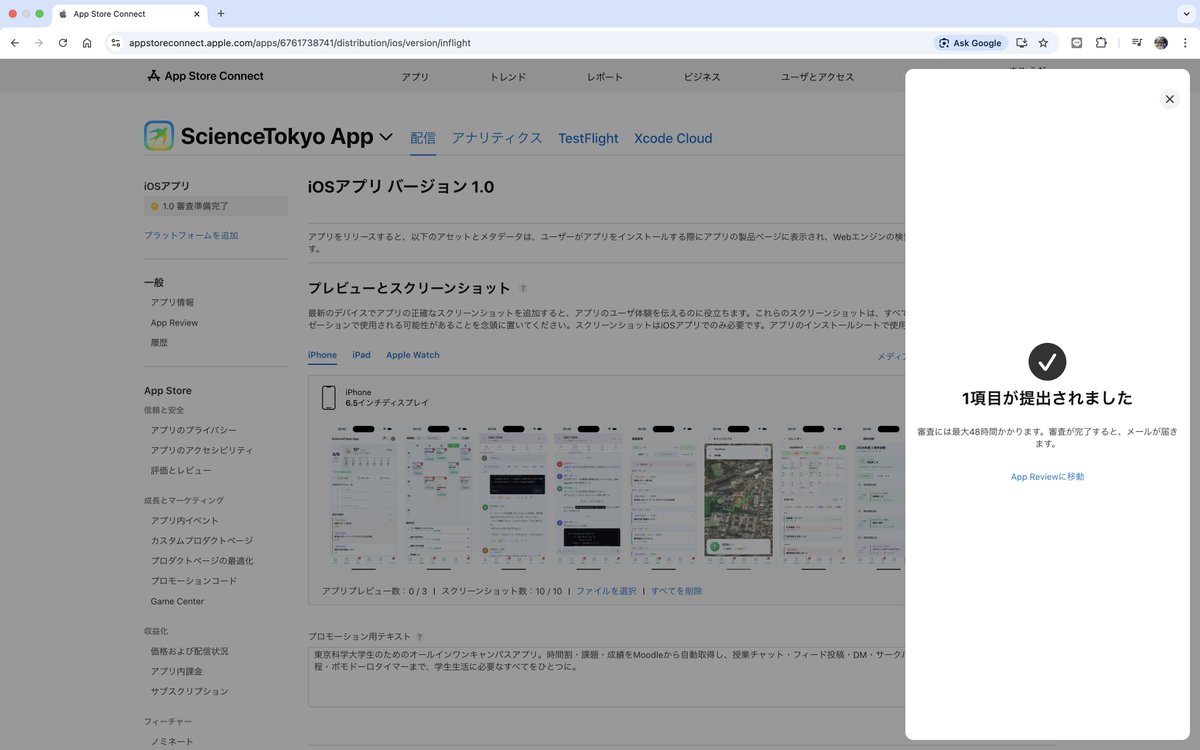Image resolution: width=1200 pixels, height=750 pixels.
Task: Click the site information icon in address bar
Action: pyautogui.click(x=114, y=43)
